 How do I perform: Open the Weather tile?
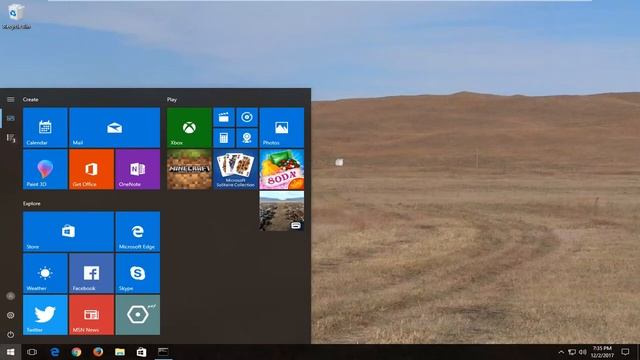[45, 273]
